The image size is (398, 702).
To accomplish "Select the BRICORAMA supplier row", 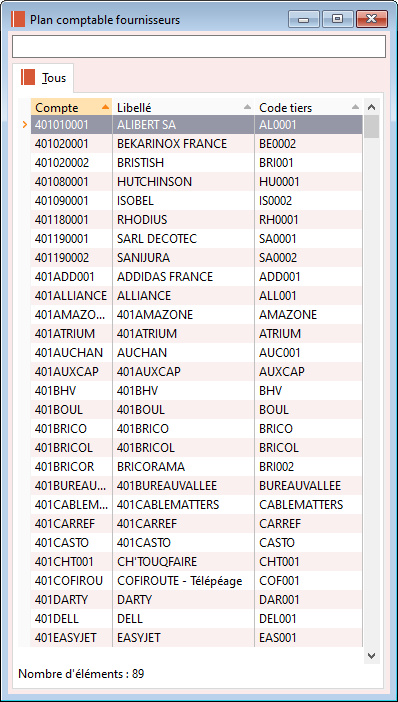I will (x=197, y=467).
